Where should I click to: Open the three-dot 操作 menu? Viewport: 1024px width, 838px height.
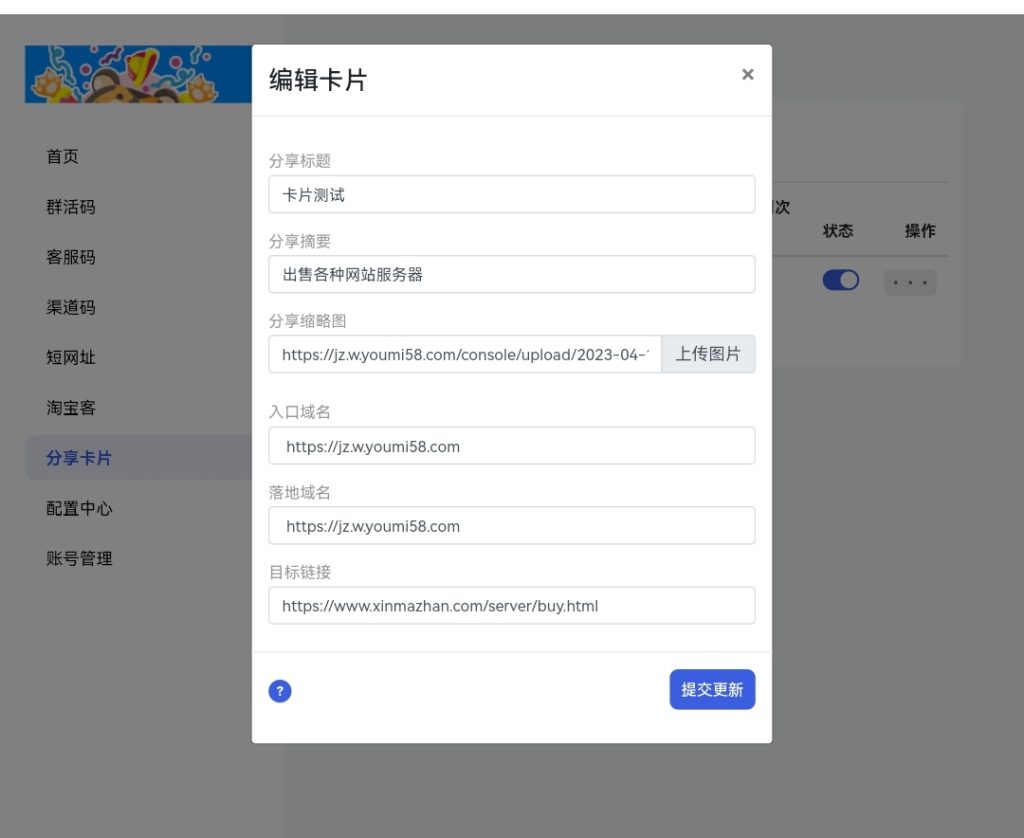[910, 282]
